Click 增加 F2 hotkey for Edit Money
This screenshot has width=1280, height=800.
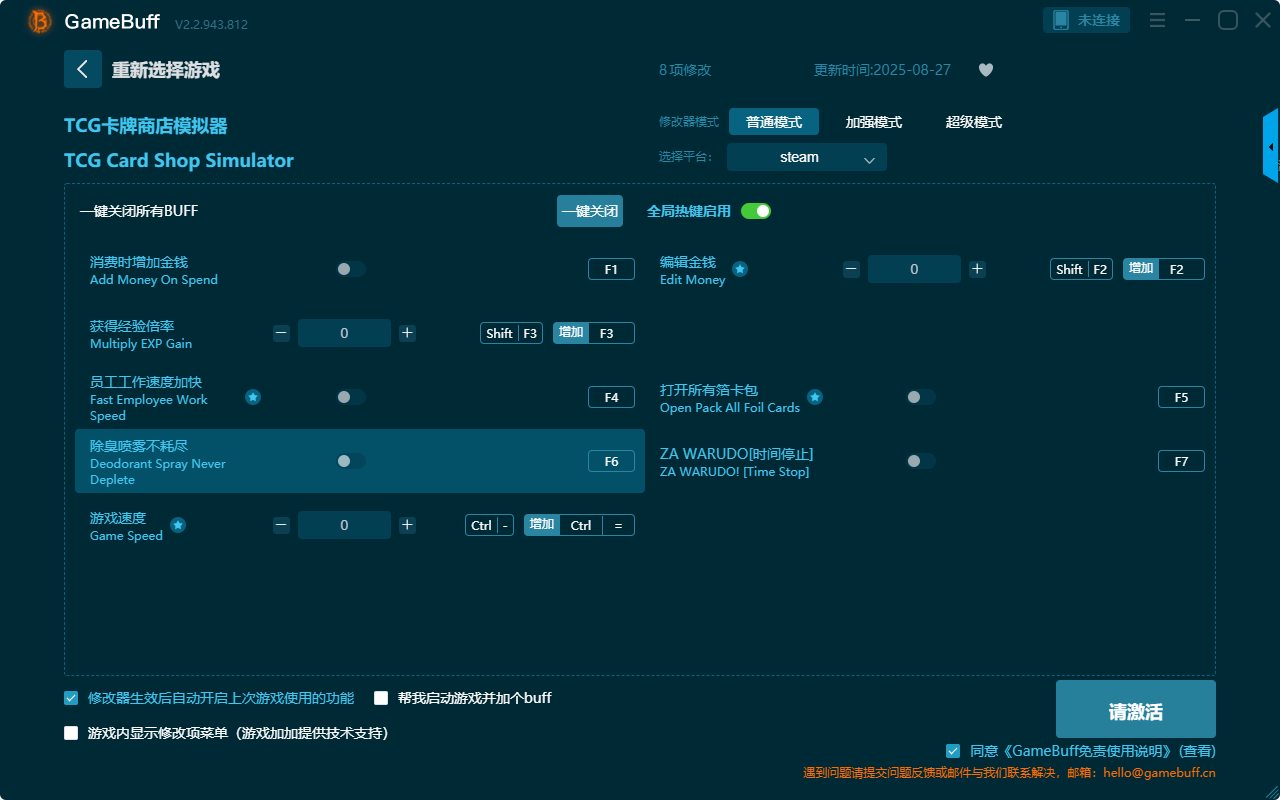(x=1164, y=269)
